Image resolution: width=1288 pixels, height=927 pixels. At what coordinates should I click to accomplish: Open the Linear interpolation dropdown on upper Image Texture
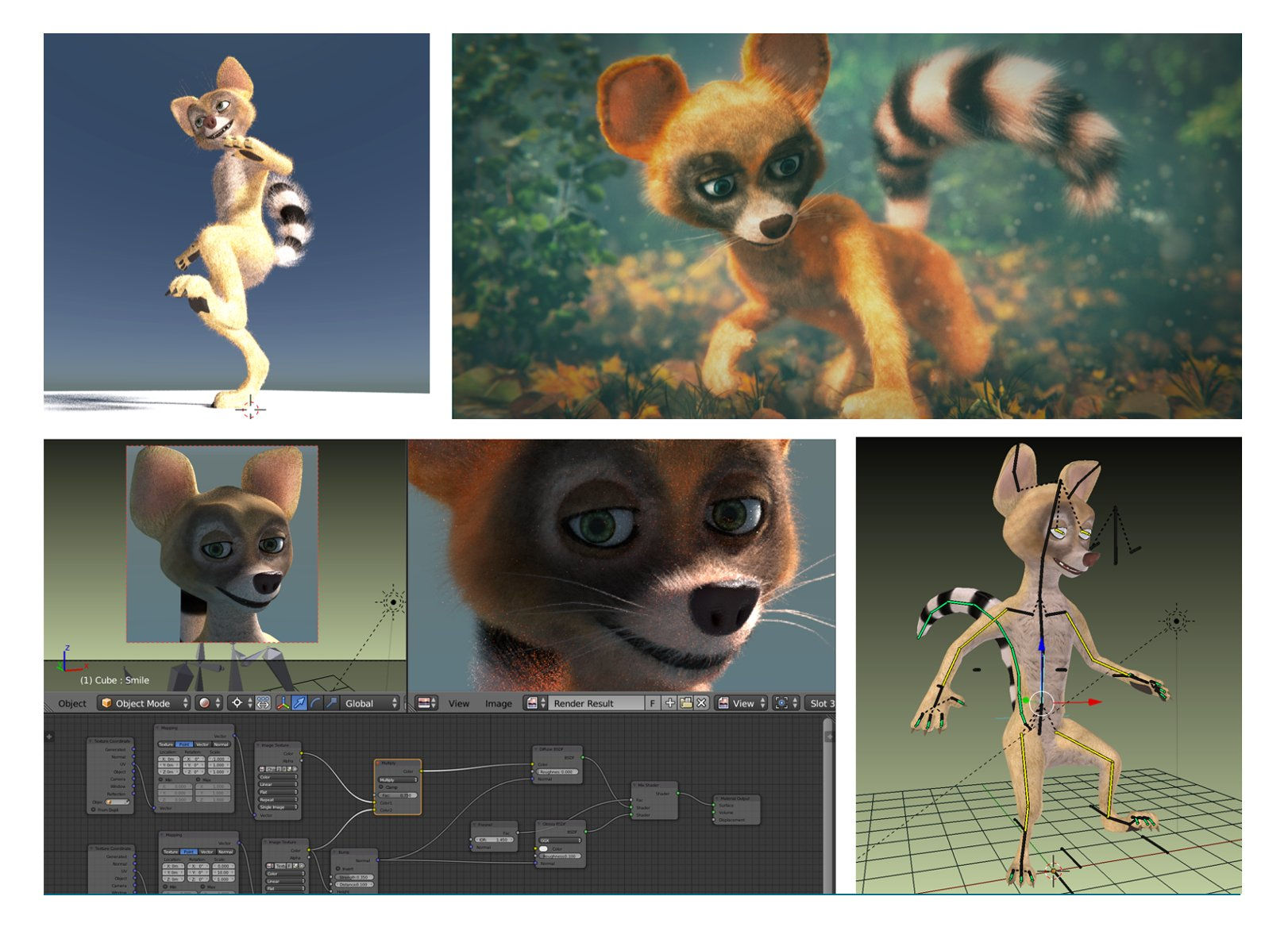pos(278,784)
